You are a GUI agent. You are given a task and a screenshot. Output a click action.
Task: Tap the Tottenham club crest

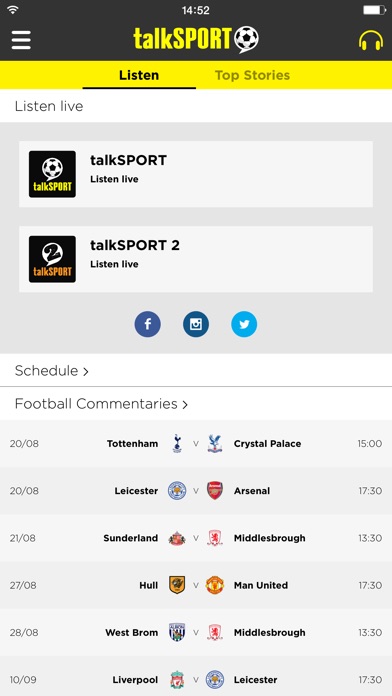click(x=177, y=443)
